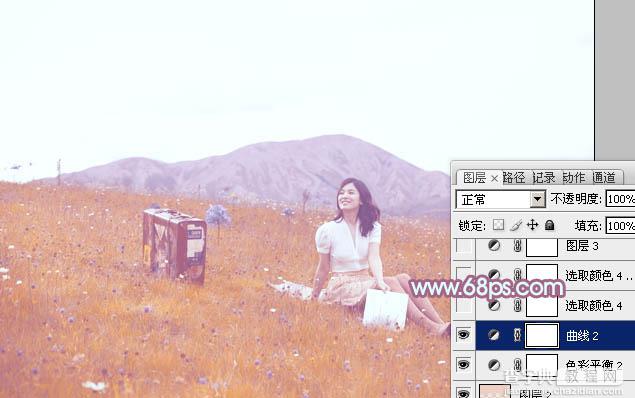Close the 图层 tab with its X

(494, 179)
